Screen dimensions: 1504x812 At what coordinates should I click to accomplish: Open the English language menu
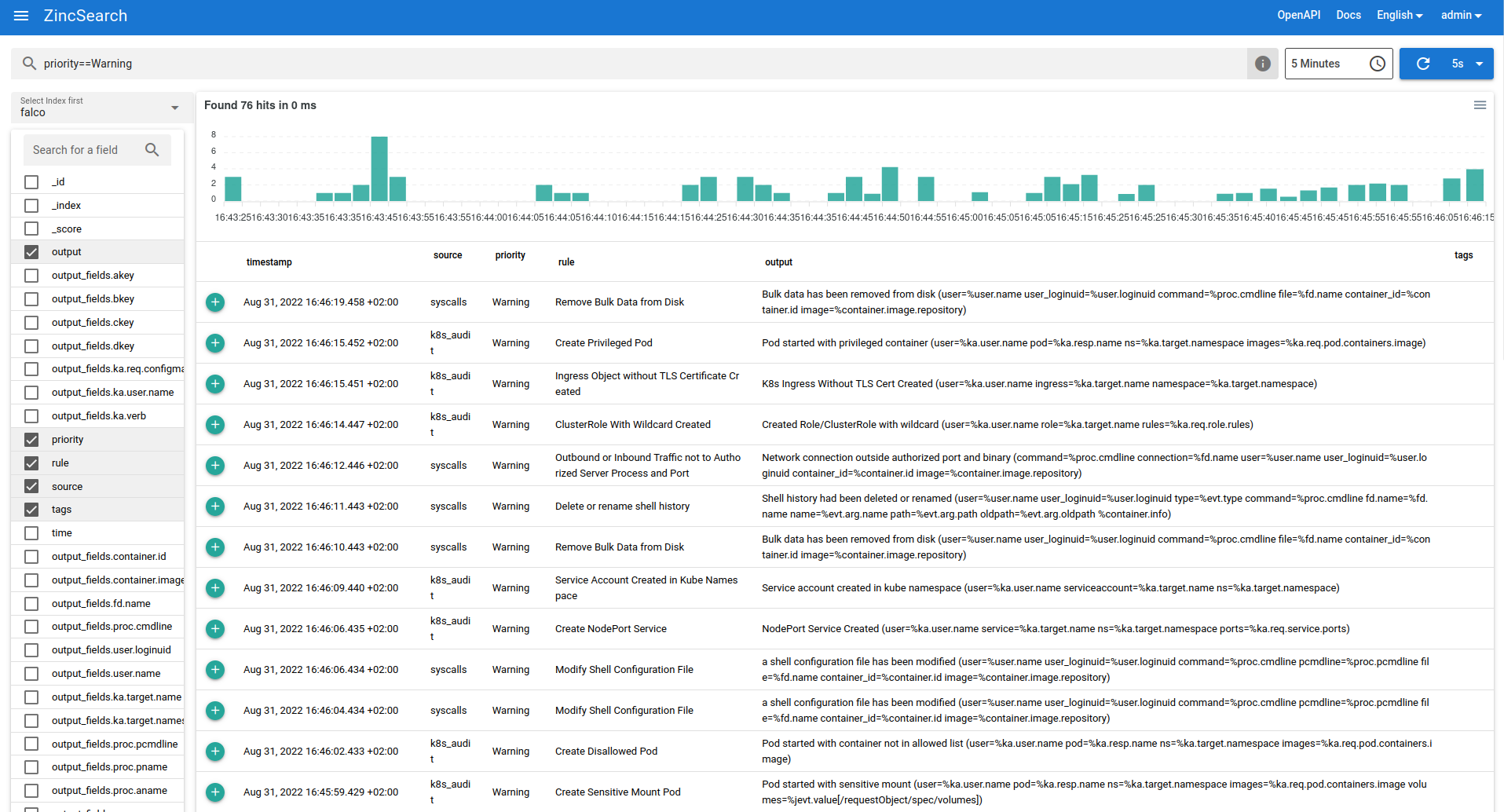coord(1399,16)
